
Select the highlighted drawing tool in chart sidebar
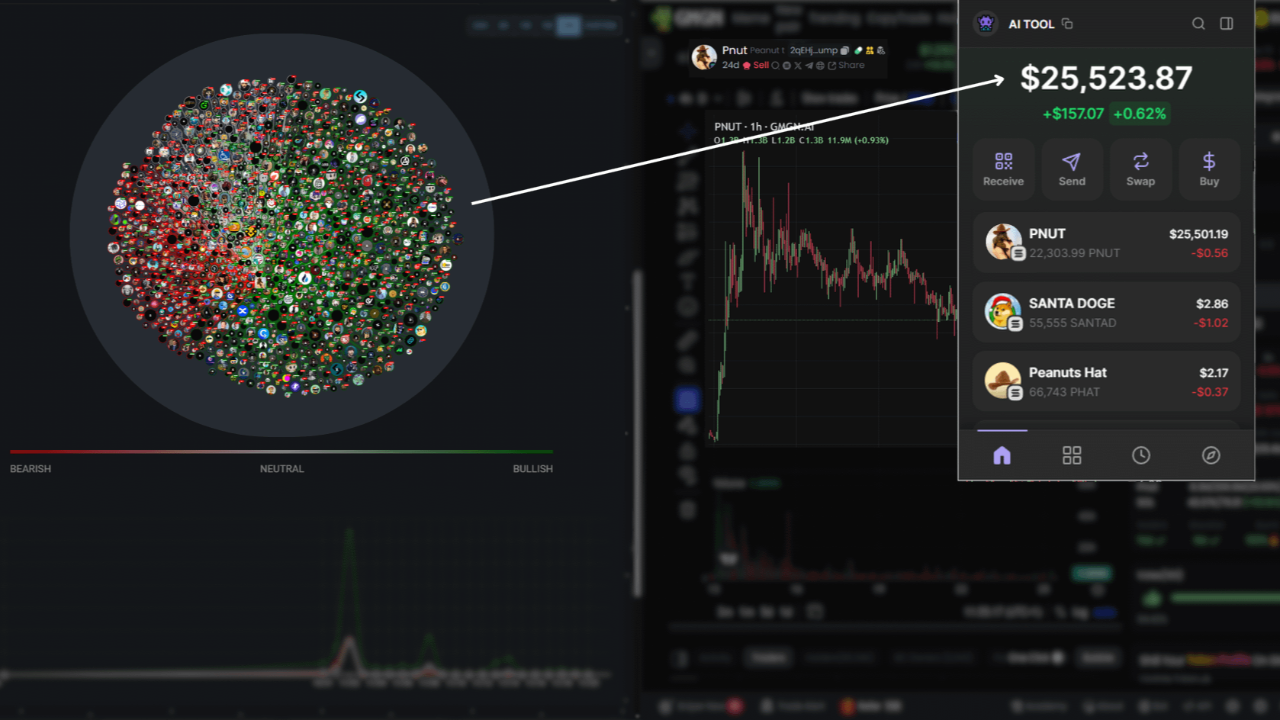(687, 400)
